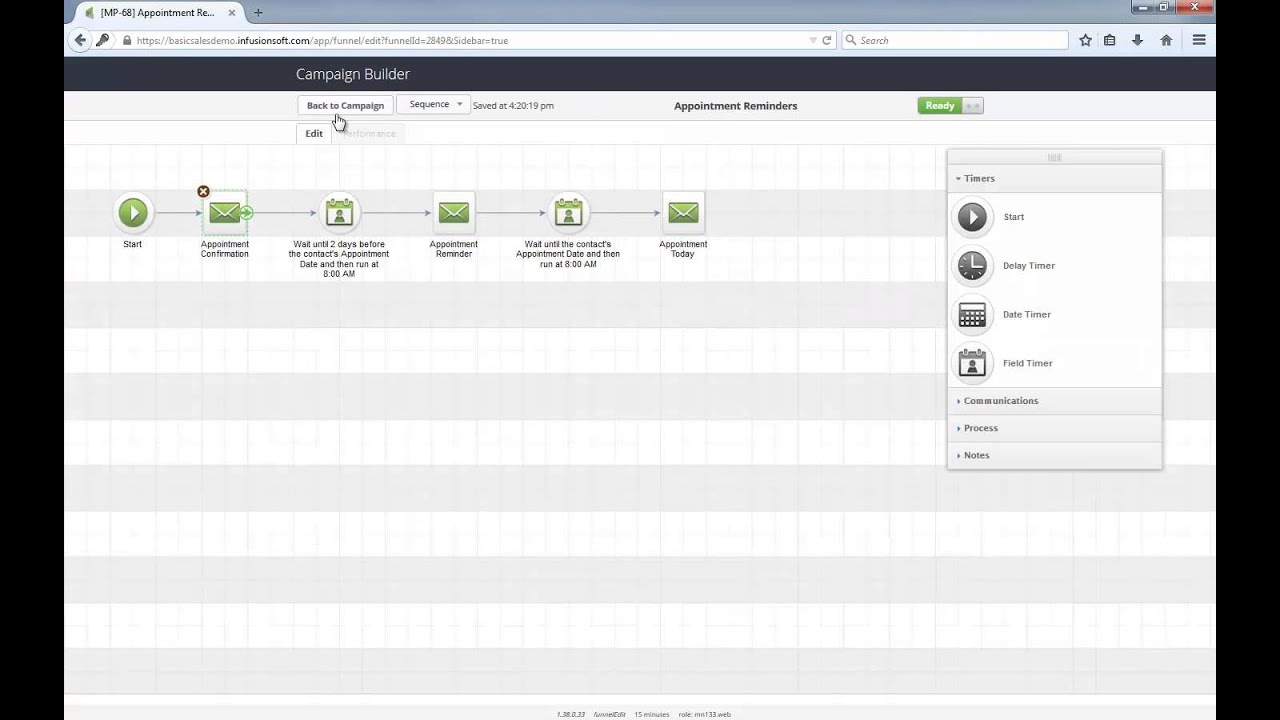
Task: Go to browser home page icon
Action: [x=1166, y=40]
